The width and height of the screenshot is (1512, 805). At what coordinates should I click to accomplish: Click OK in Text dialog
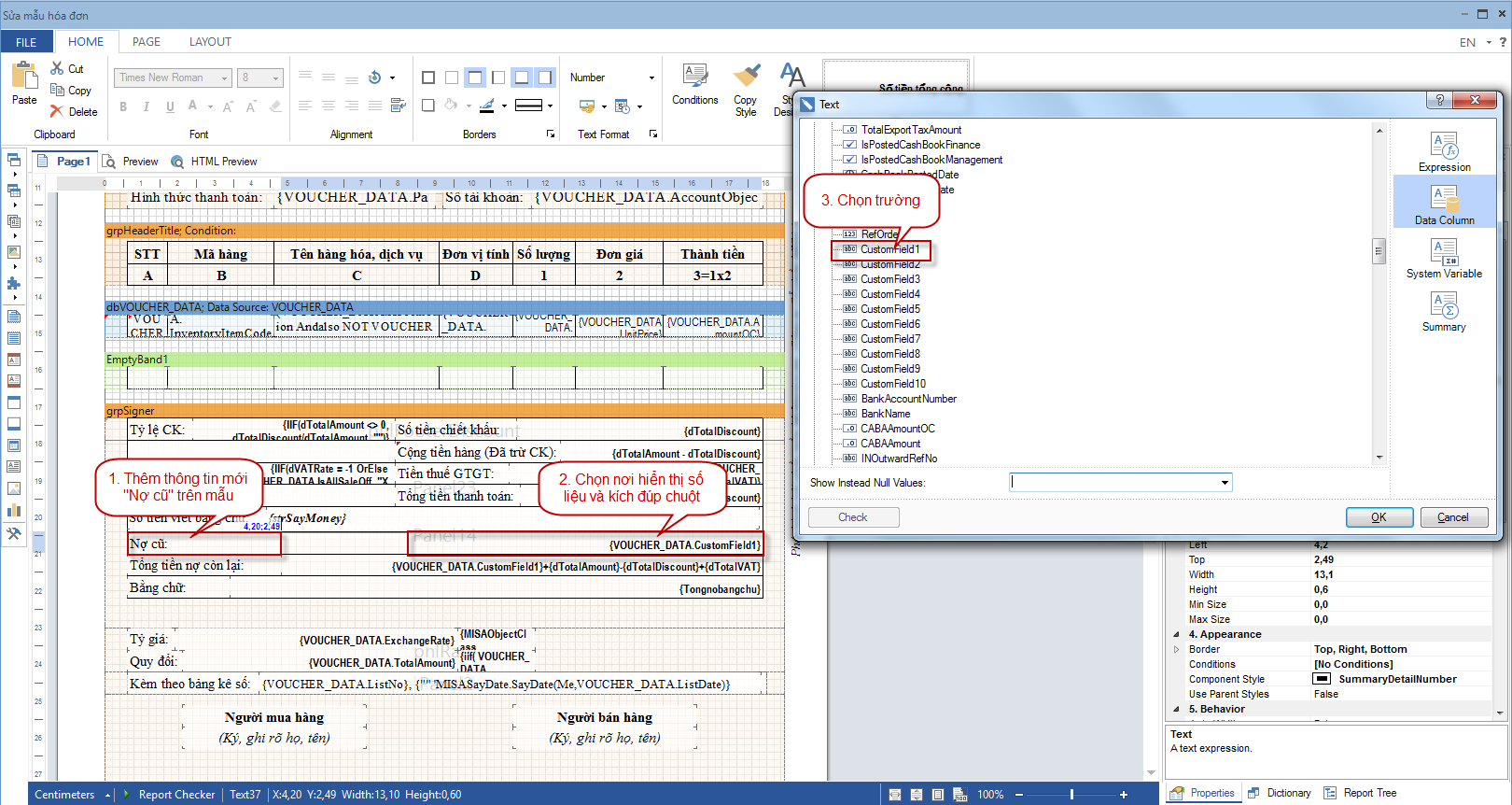pyautogui.click(x=1379, y=517)
